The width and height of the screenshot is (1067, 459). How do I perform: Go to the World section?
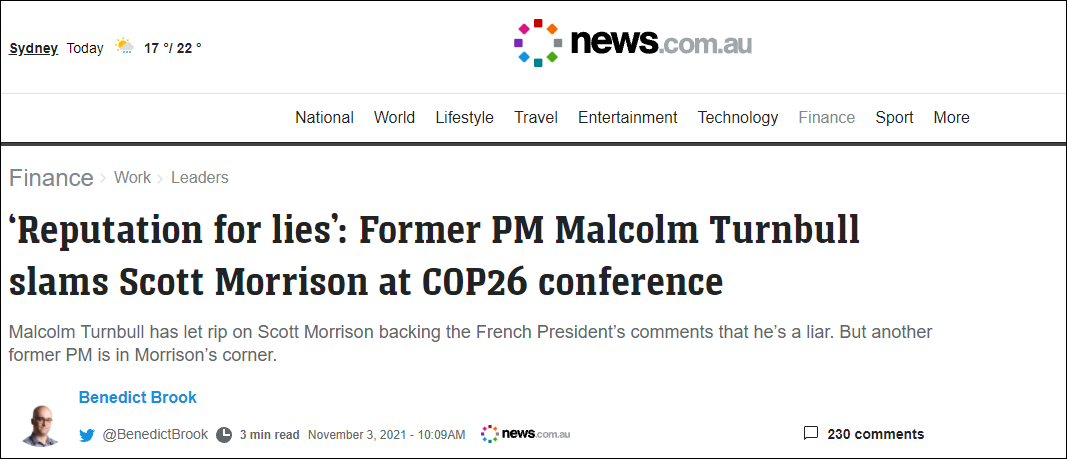click(x=394, y=118)
